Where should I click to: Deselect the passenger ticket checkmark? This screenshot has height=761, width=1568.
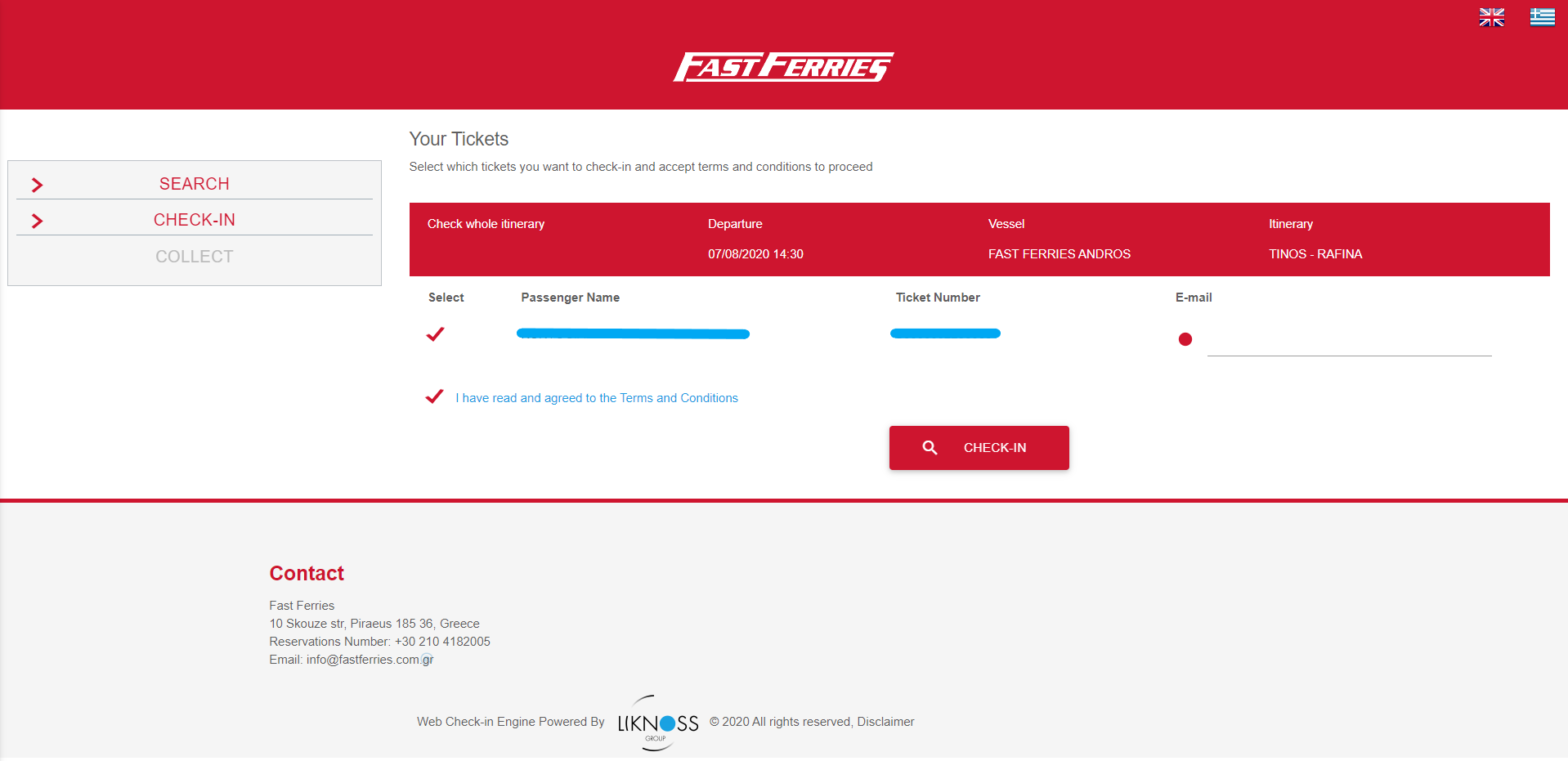(435, 333)
